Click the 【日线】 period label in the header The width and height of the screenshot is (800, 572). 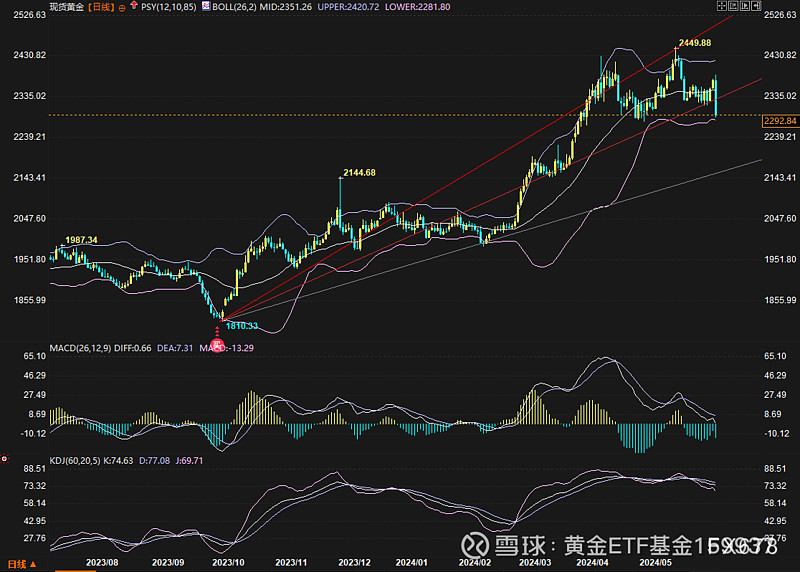tap(101, 7)
